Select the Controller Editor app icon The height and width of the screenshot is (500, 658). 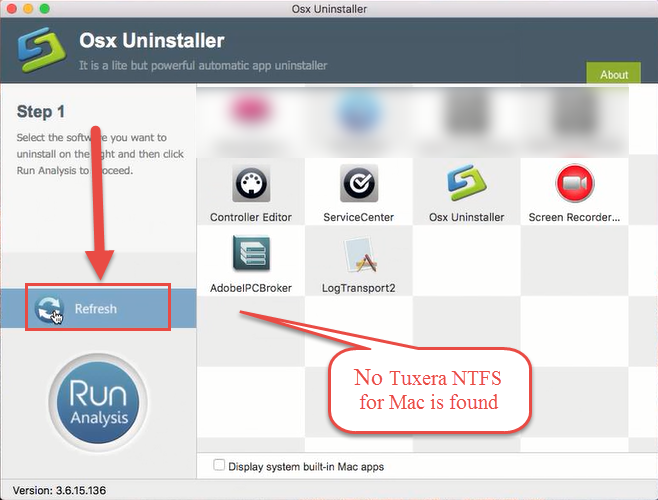click(251, 185)
